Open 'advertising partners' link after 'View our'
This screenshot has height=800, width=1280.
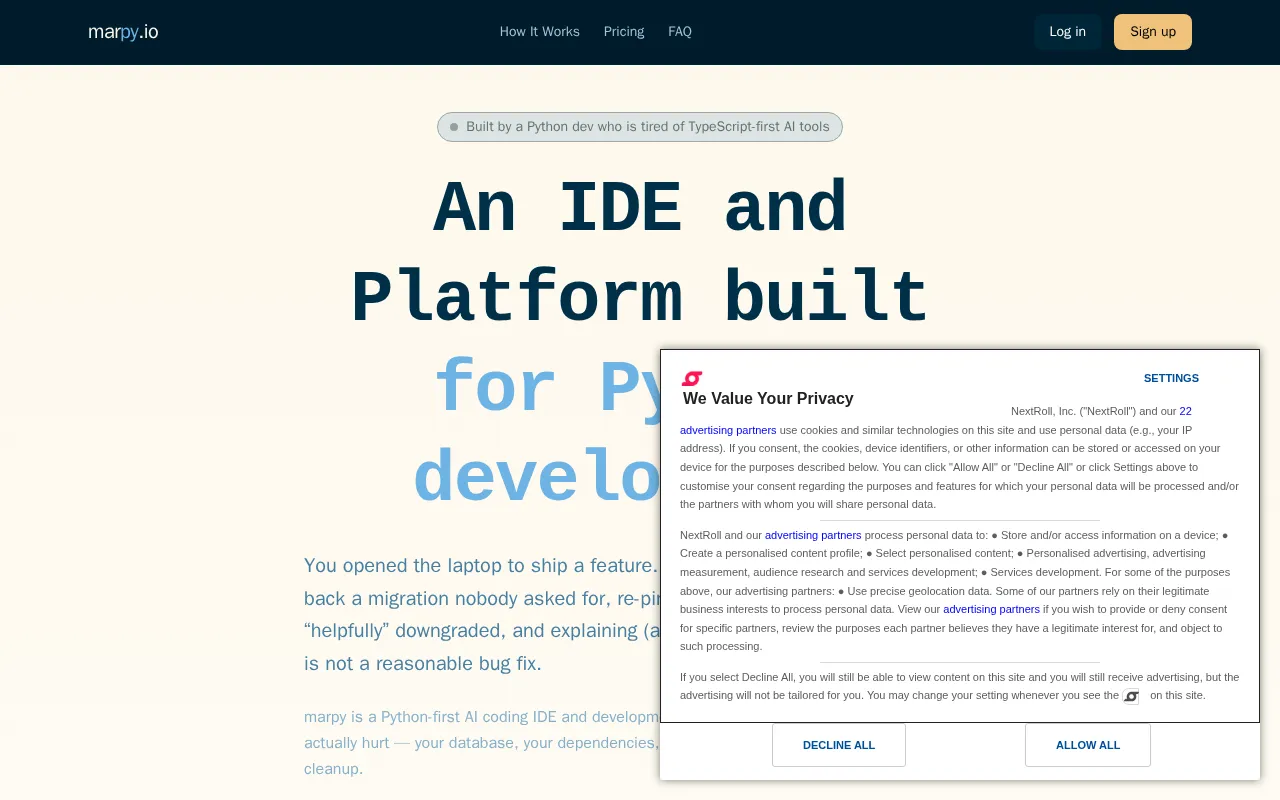991,609
